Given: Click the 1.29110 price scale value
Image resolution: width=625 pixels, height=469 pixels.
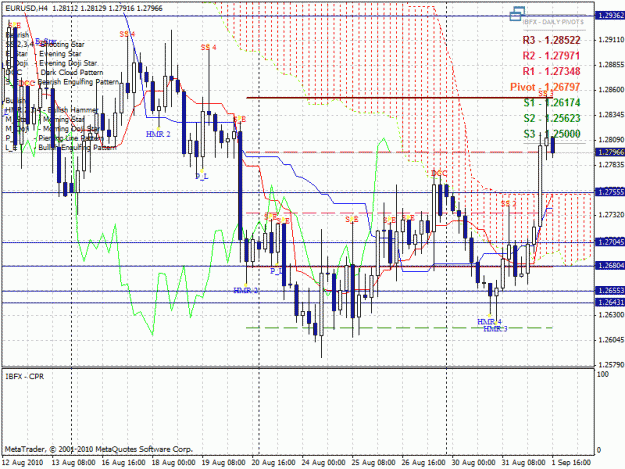Looking at the screenshot, I should (x=611, y=40).
